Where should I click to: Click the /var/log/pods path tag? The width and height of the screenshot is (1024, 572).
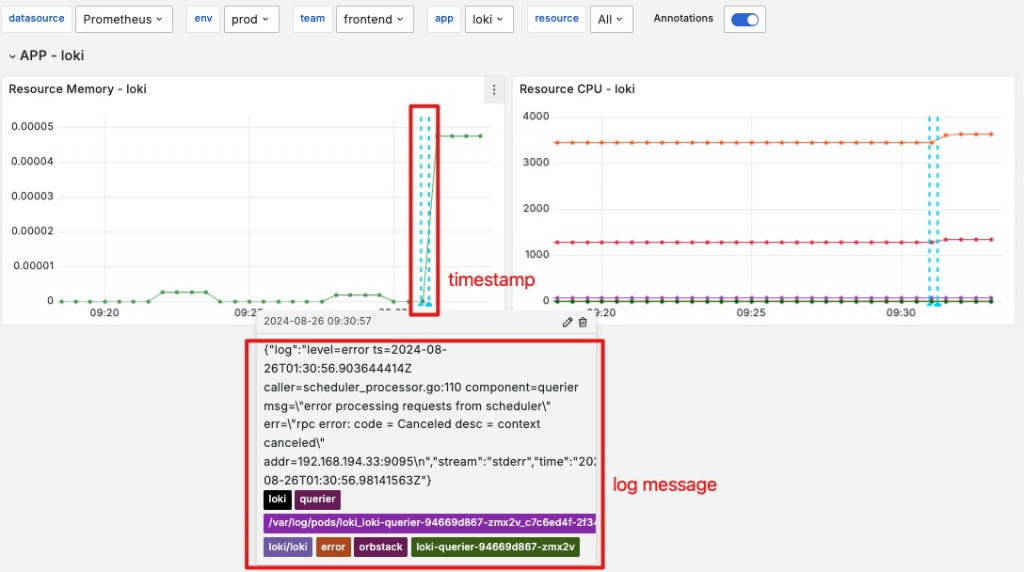430,523
